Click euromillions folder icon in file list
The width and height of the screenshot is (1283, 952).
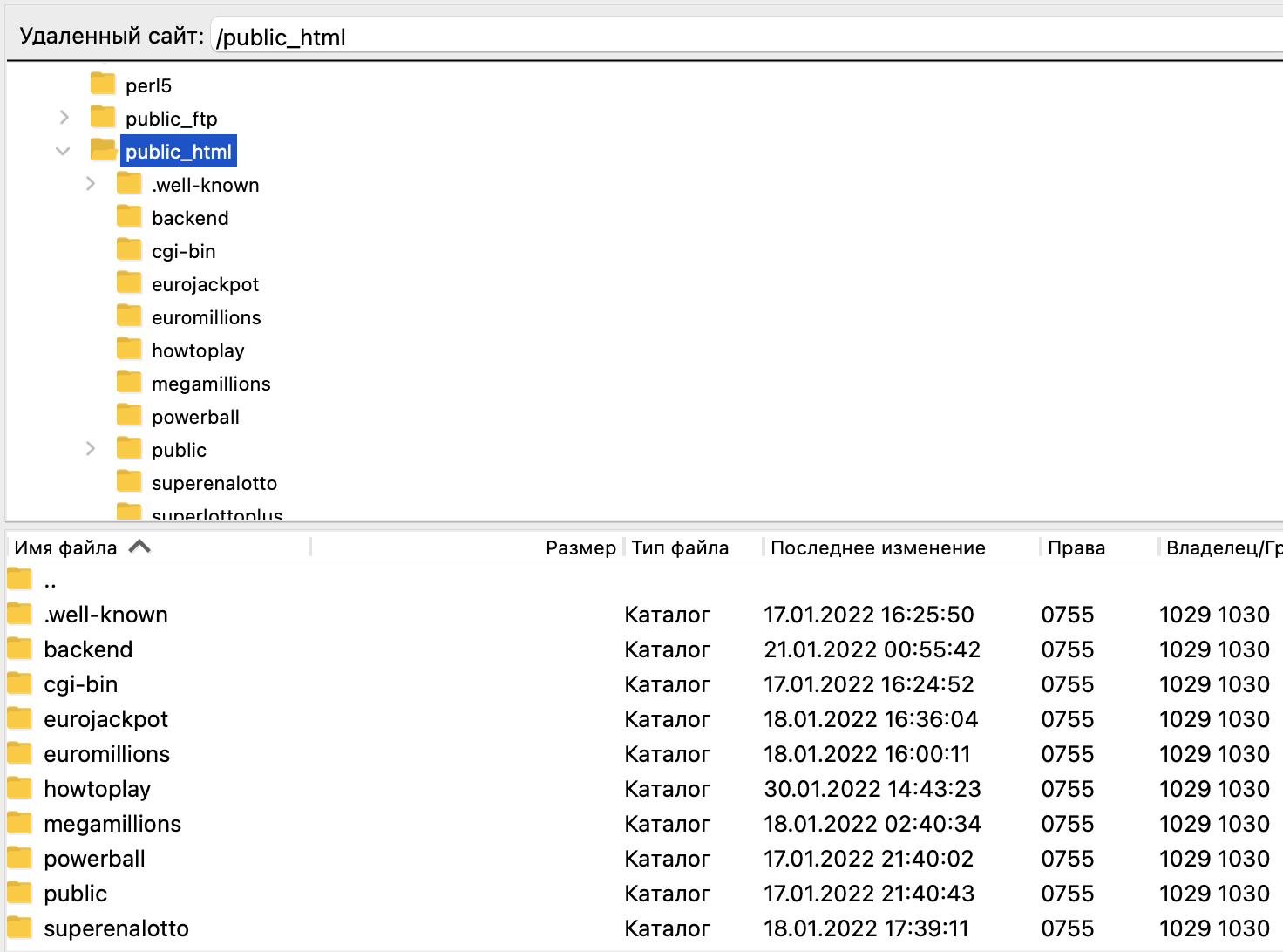[x=19, y=753]
